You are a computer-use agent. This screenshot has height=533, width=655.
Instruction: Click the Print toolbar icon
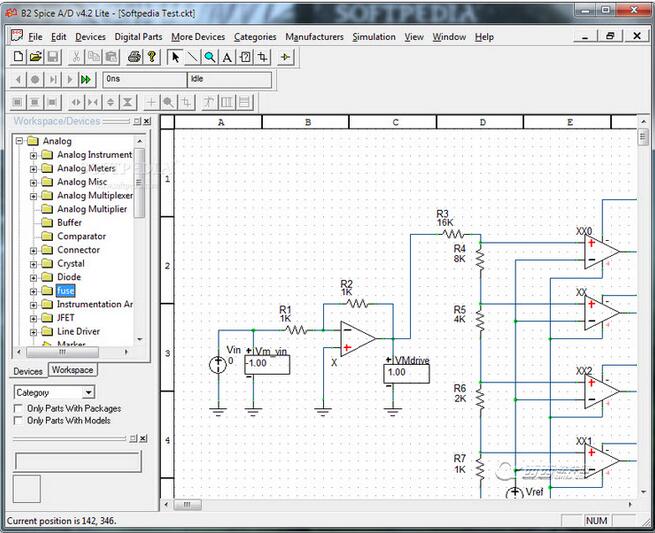coord(134,57)
